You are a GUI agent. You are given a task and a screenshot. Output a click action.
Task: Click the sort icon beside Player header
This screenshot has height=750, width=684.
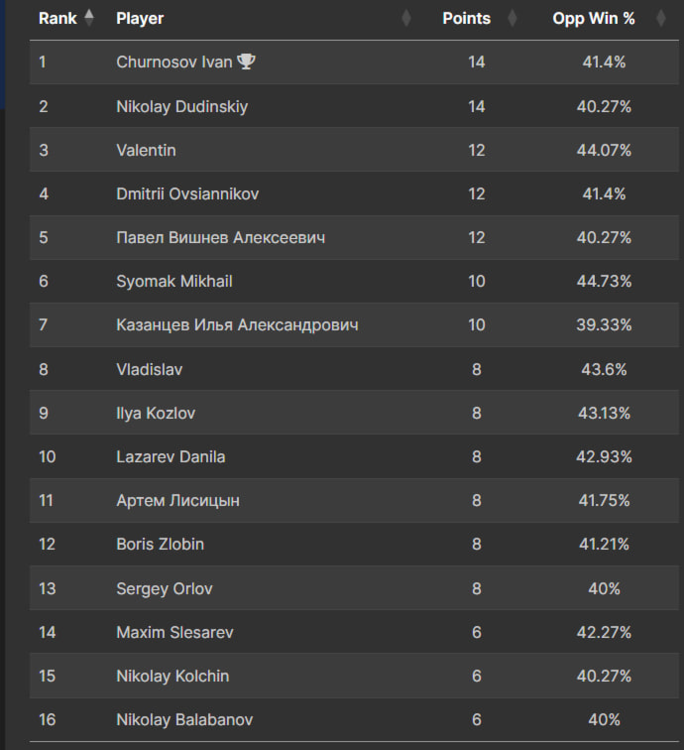[x=406, y=18]
